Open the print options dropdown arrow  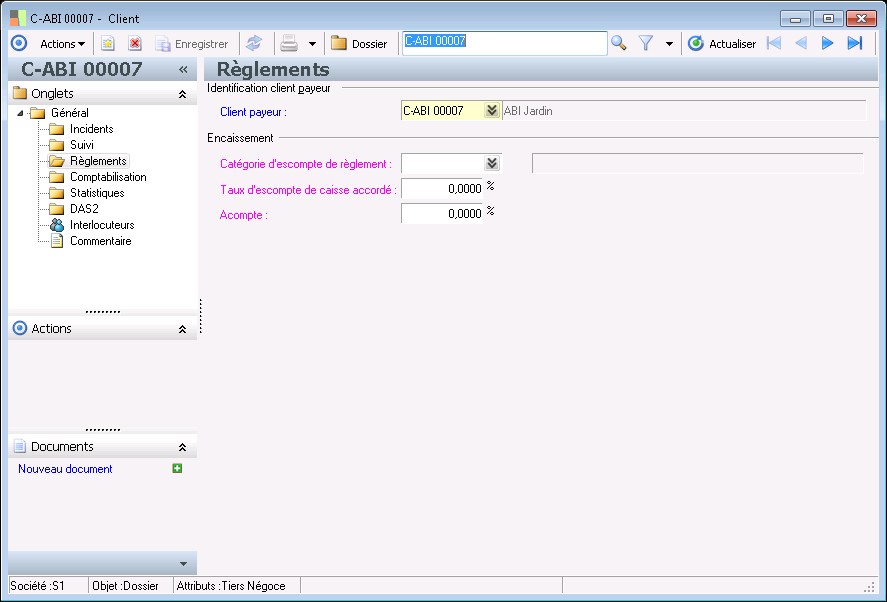point(312,44)
